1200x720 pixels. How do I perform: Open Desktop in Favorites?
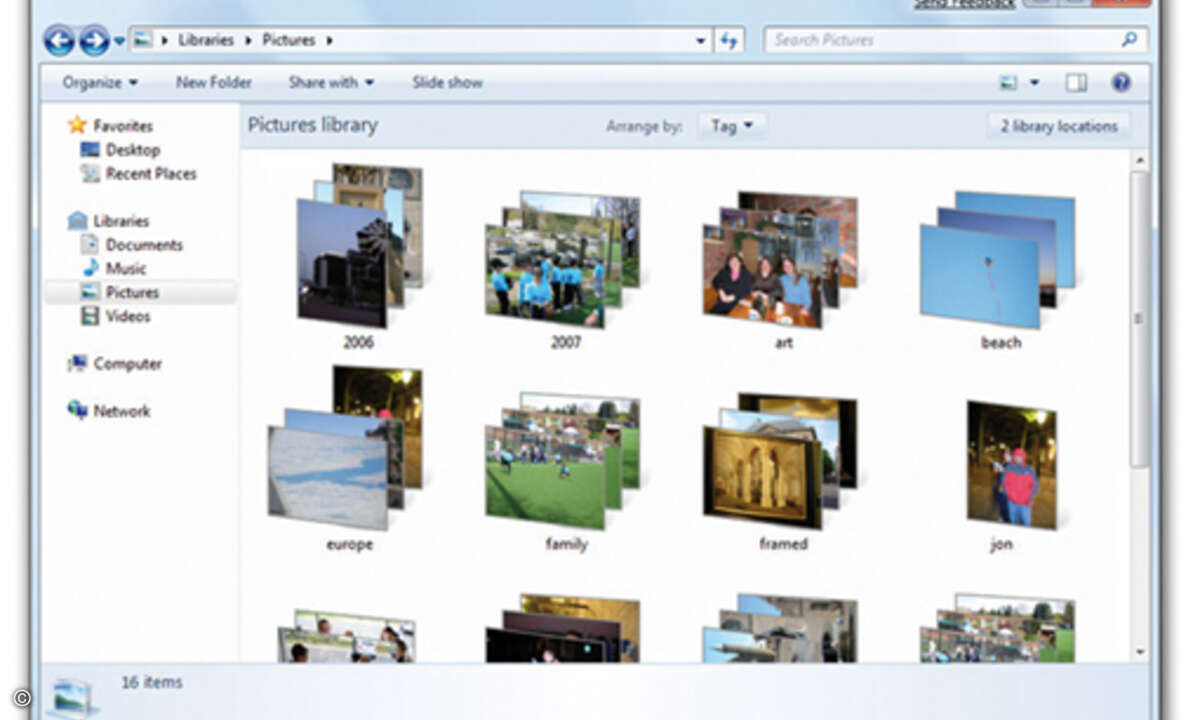tap(133, 150)
